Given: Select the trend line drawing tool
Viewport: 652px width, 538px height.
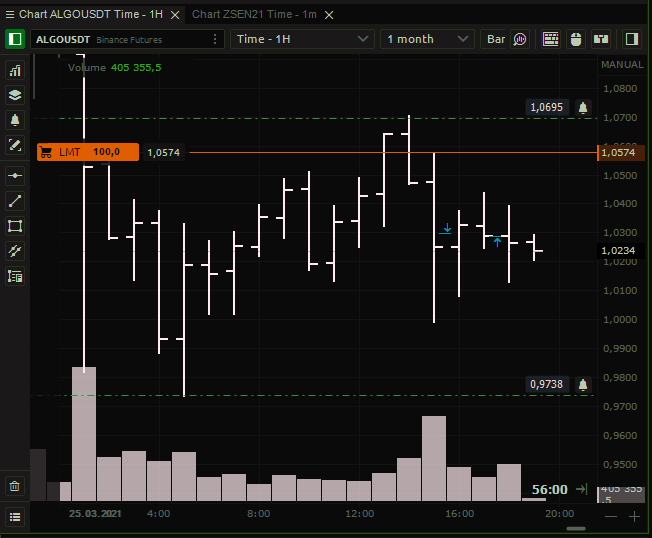Looking at the screenshot, I should click(15, 201).
